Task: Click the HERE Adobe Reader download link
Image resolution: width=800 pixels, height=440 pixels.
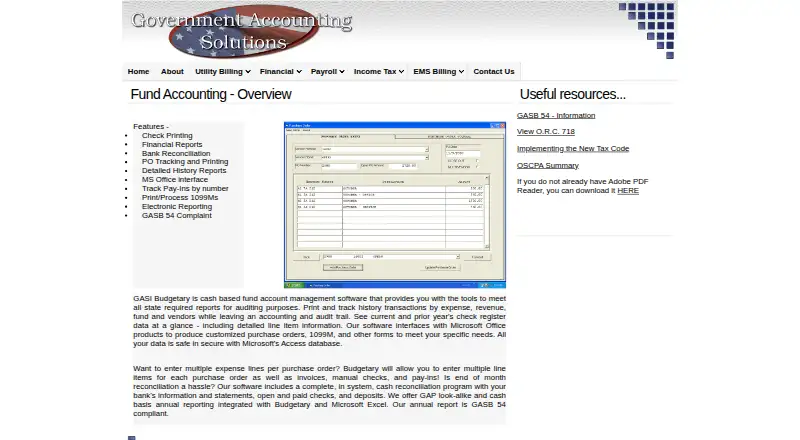Action: [628, 190]
